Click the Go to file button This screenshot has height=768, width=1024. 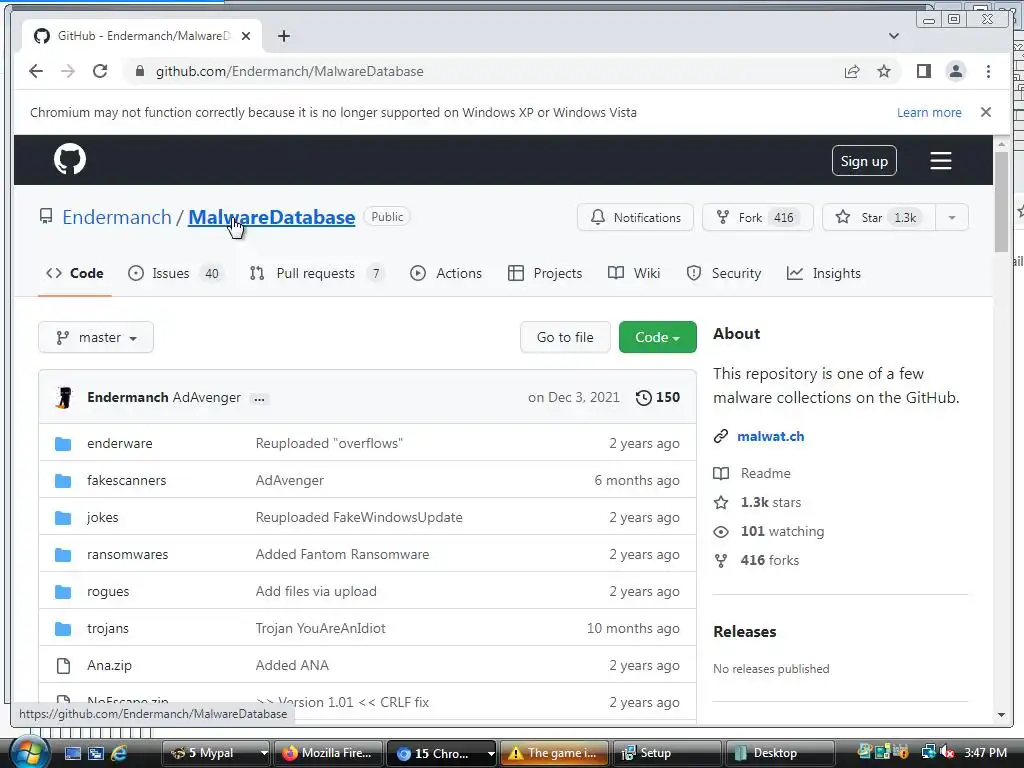point(565,337)
